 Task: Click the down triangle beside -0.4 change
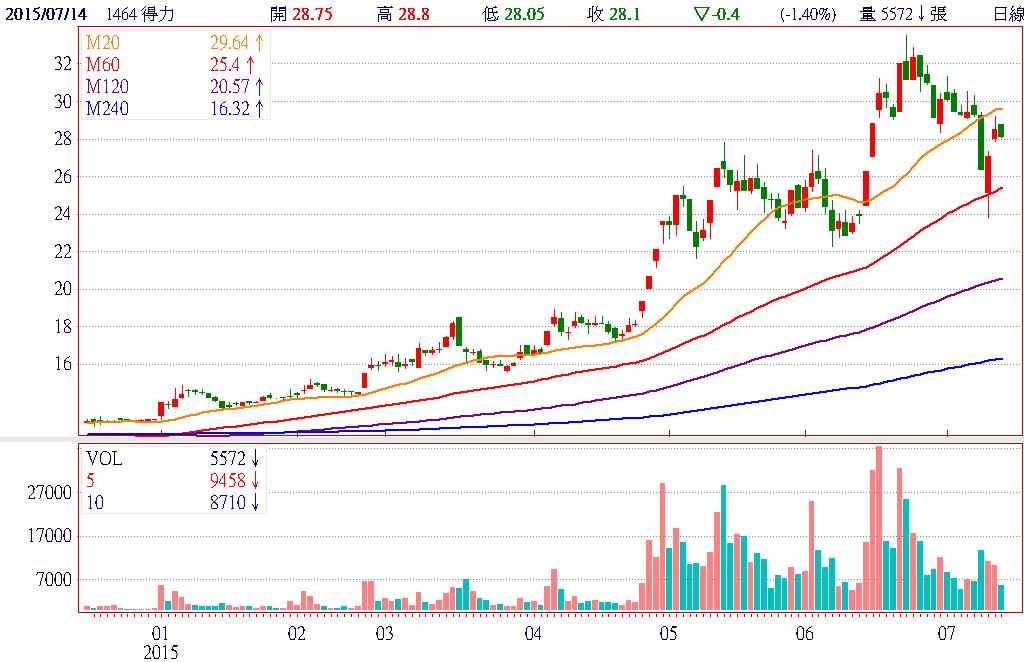coord(701,15)
